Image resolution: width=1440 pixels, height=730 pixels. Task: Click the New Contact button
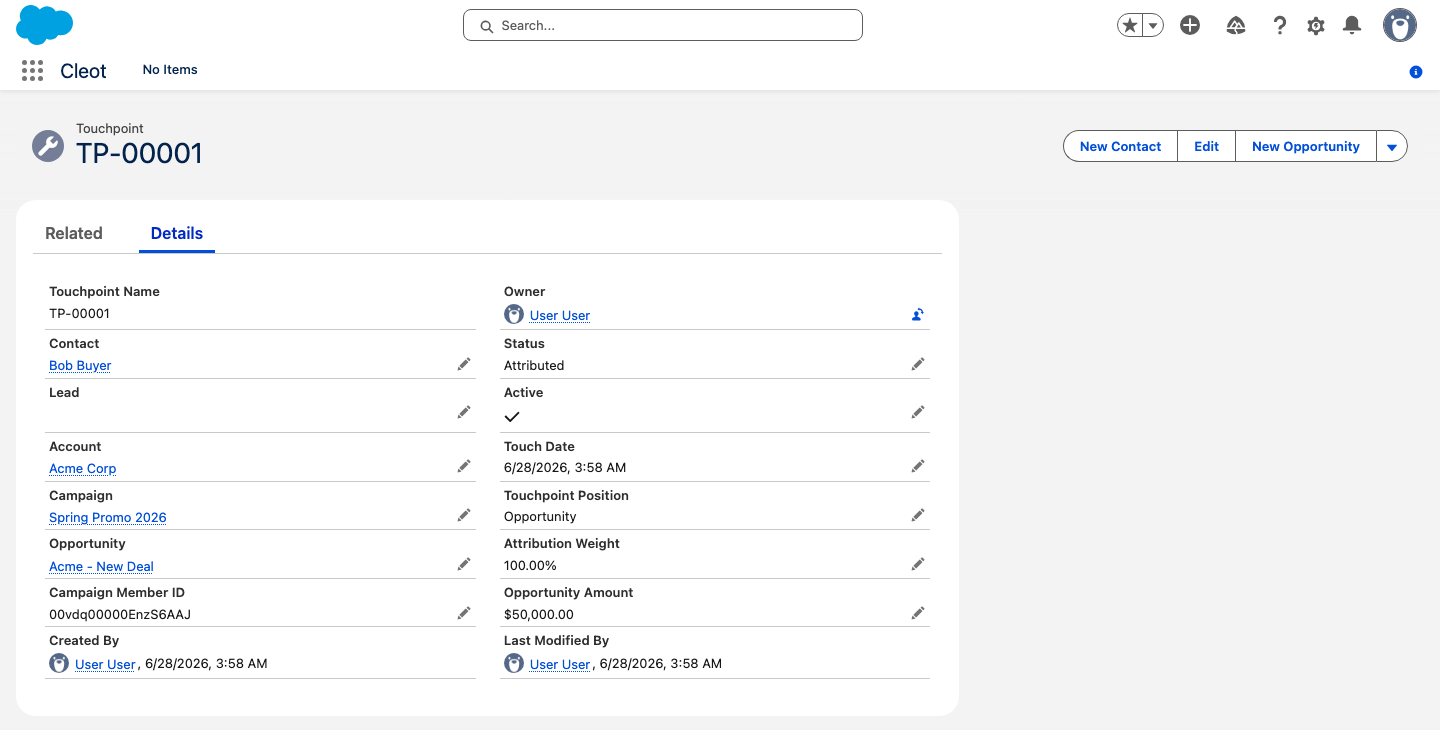[1120, 146]
